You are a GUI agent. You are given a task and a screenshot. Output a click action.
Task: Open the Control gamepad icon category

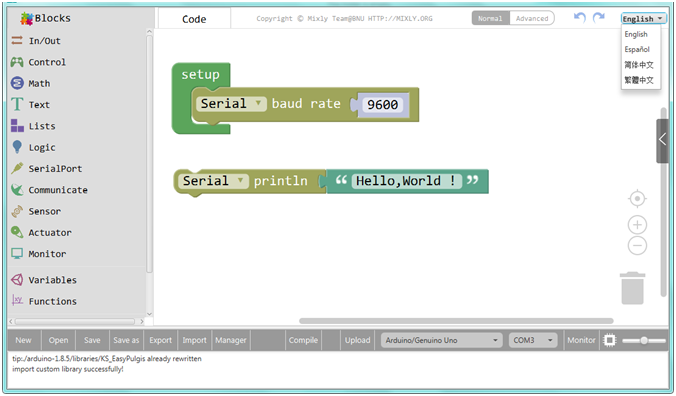17,62
